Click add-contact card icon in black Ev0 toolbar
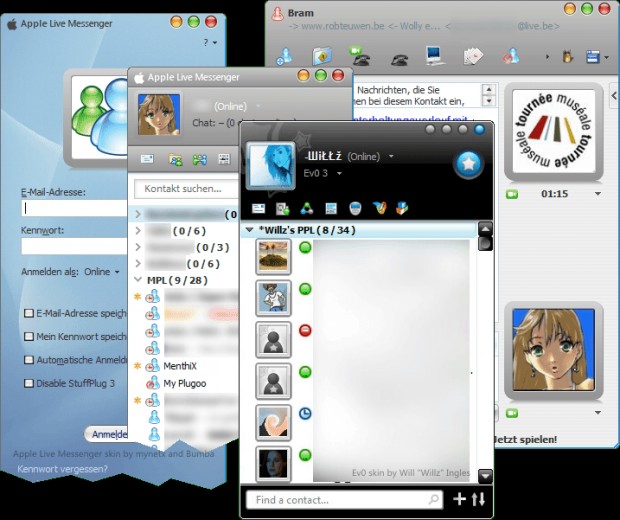 click(x=282, y=208)
